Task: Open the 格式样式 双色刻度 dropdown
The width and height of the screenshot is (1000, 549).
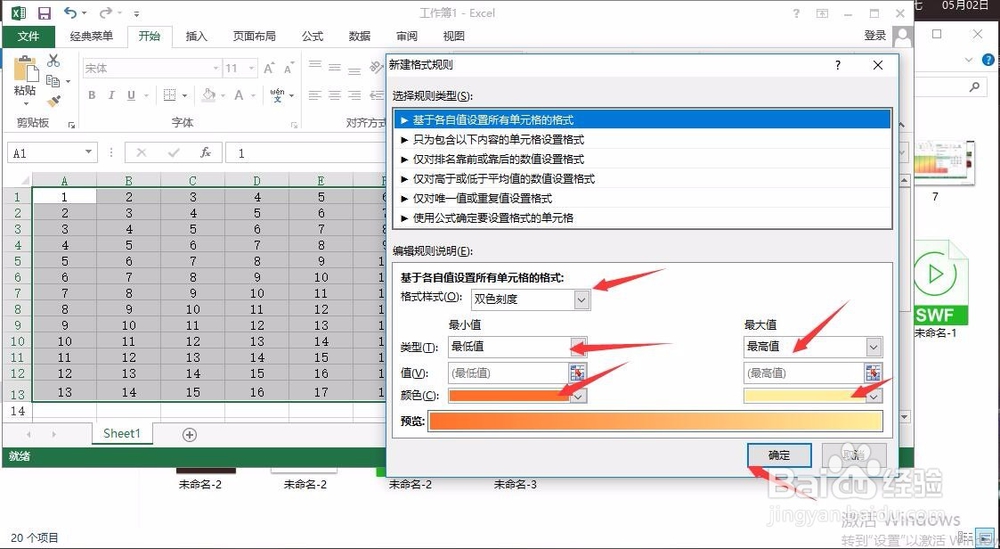Action: point(581,299)
